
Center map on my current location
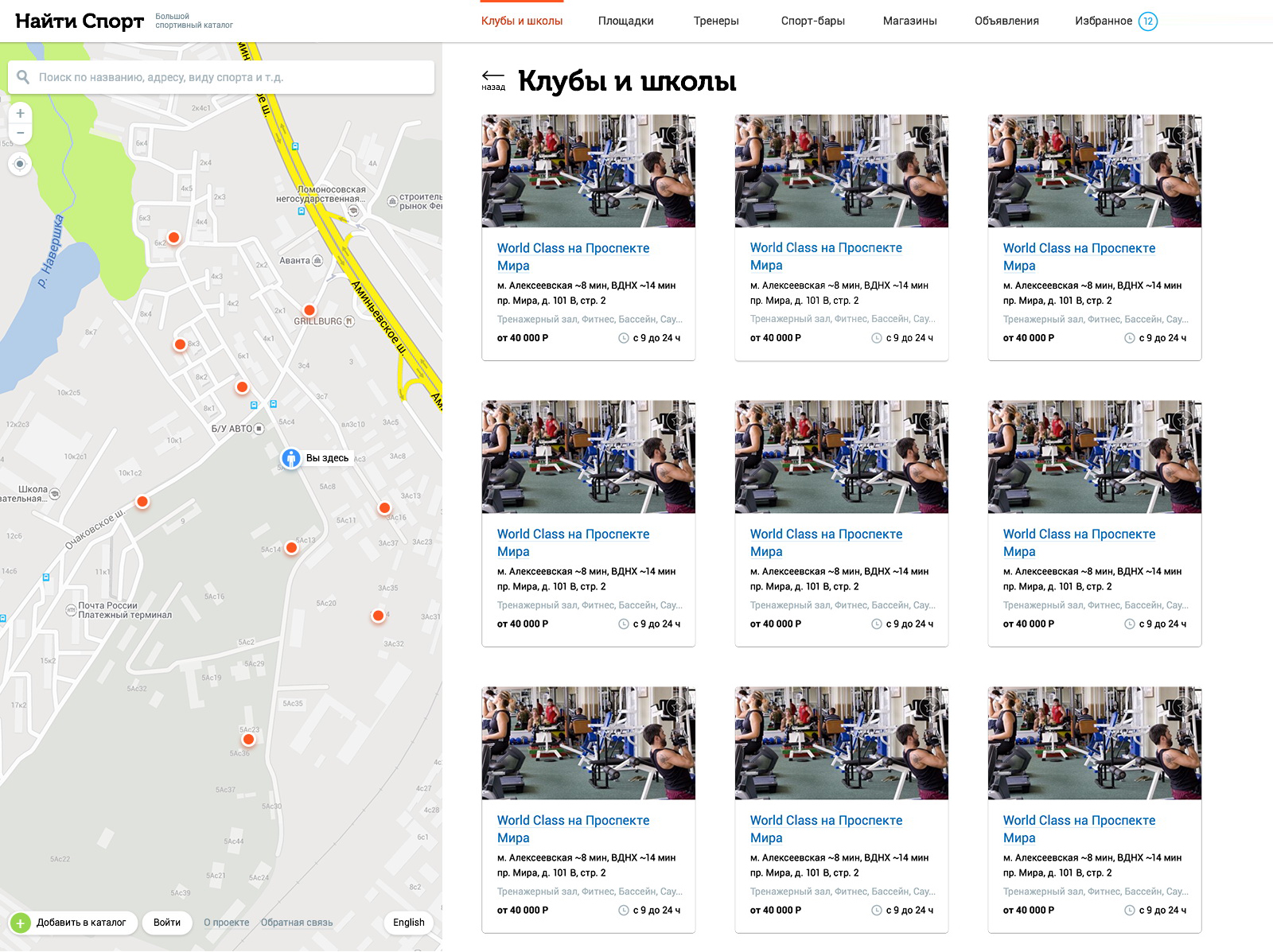(21, 164)
